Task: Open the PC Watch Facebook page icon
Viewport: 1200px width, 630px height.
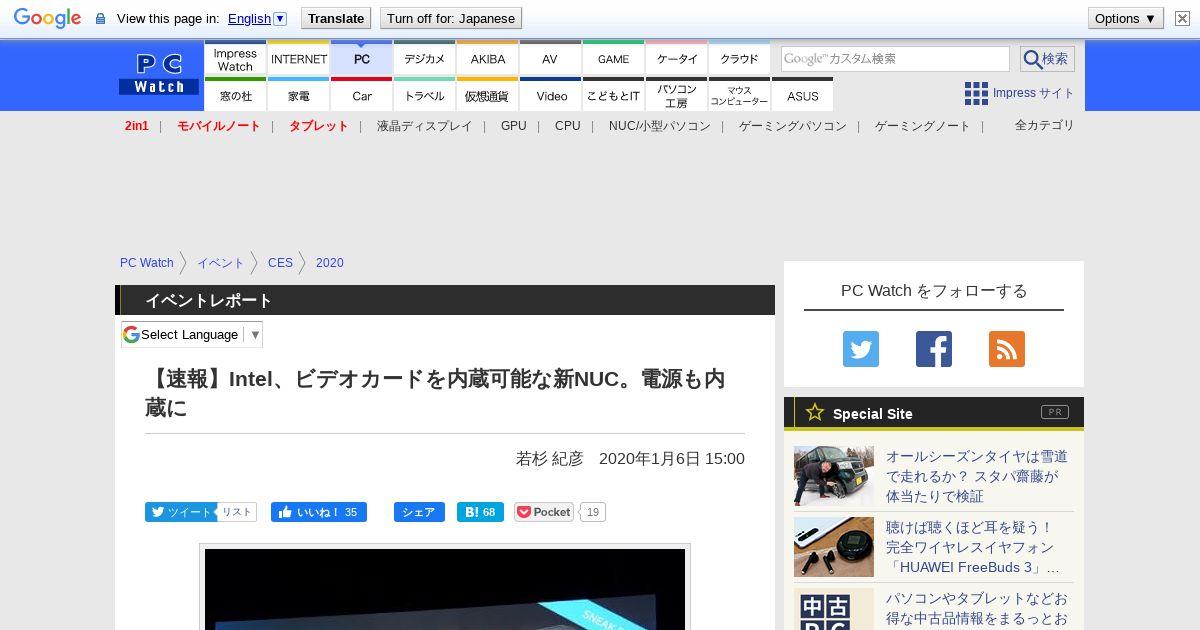Action: click(x=934, y=349)
